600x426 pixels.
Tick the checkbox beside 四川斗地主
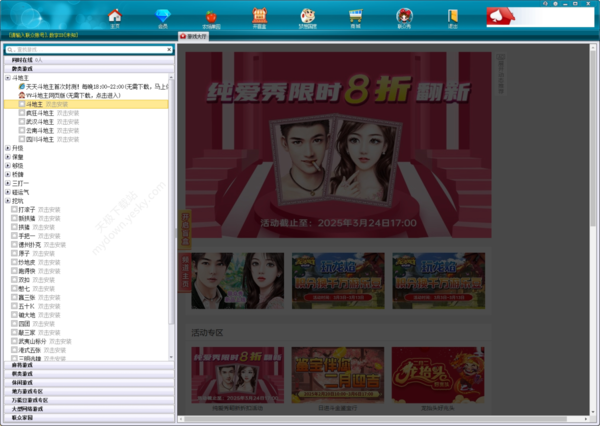(x=22, y=139)
